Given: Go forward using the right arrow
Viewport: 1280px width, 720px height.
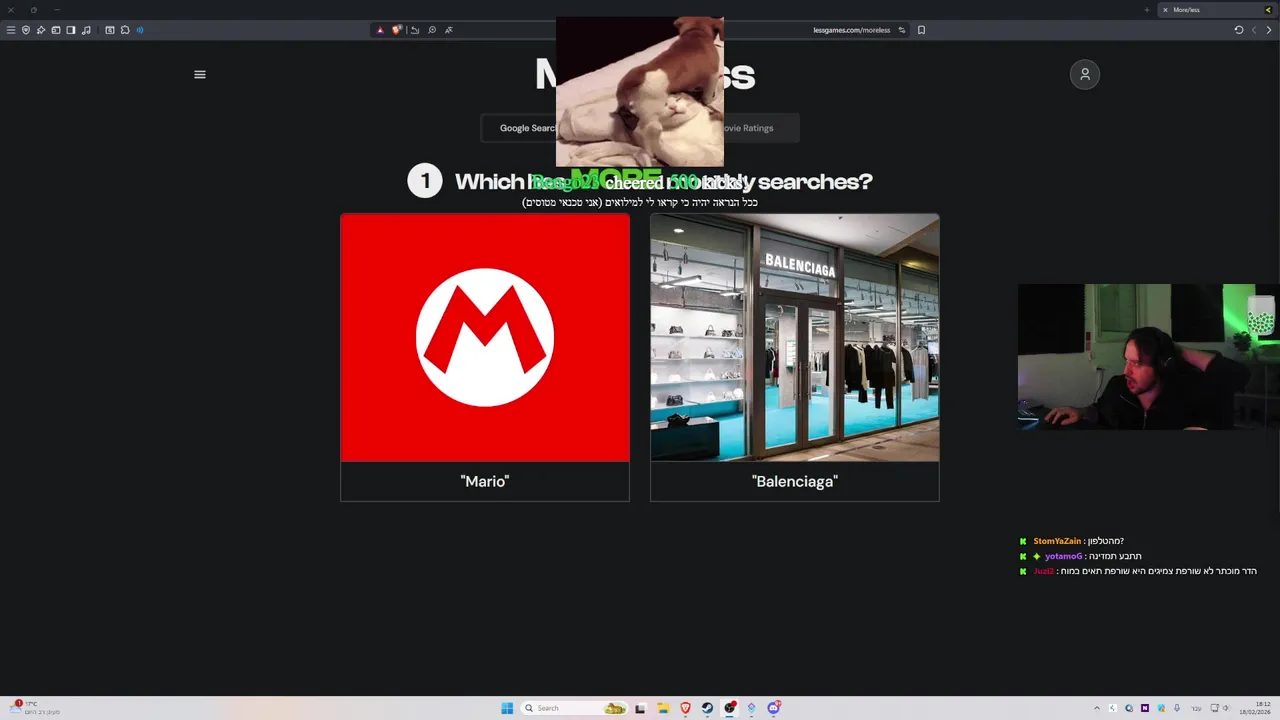Looking at the screenshot, I should tap(1269, 30).
